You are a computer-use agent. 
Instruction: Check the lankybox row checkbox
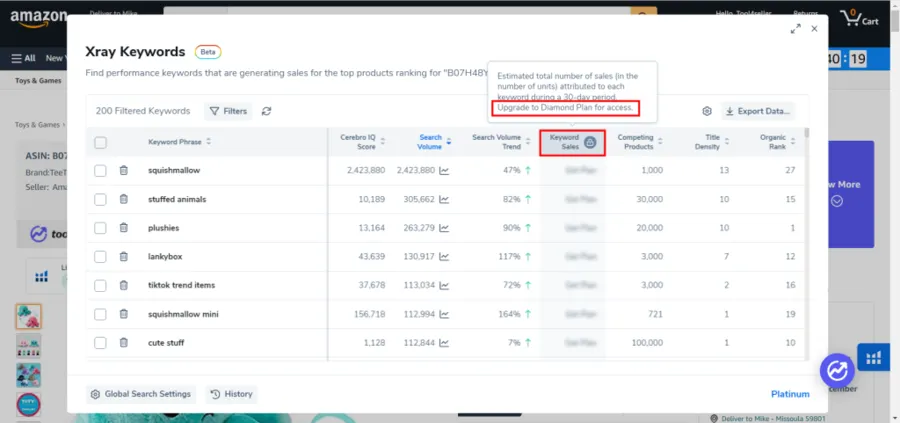tap(100, 257)
